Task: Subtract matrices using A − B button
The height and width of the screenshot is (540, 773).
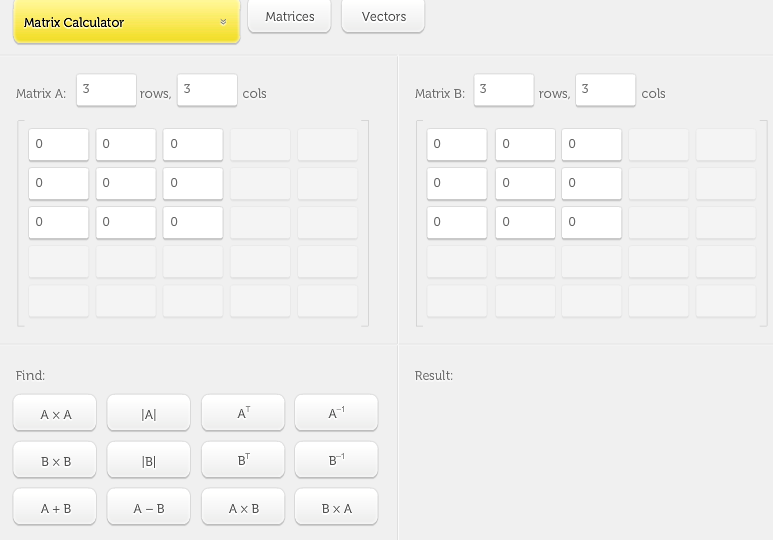Action: pos(149,508)
